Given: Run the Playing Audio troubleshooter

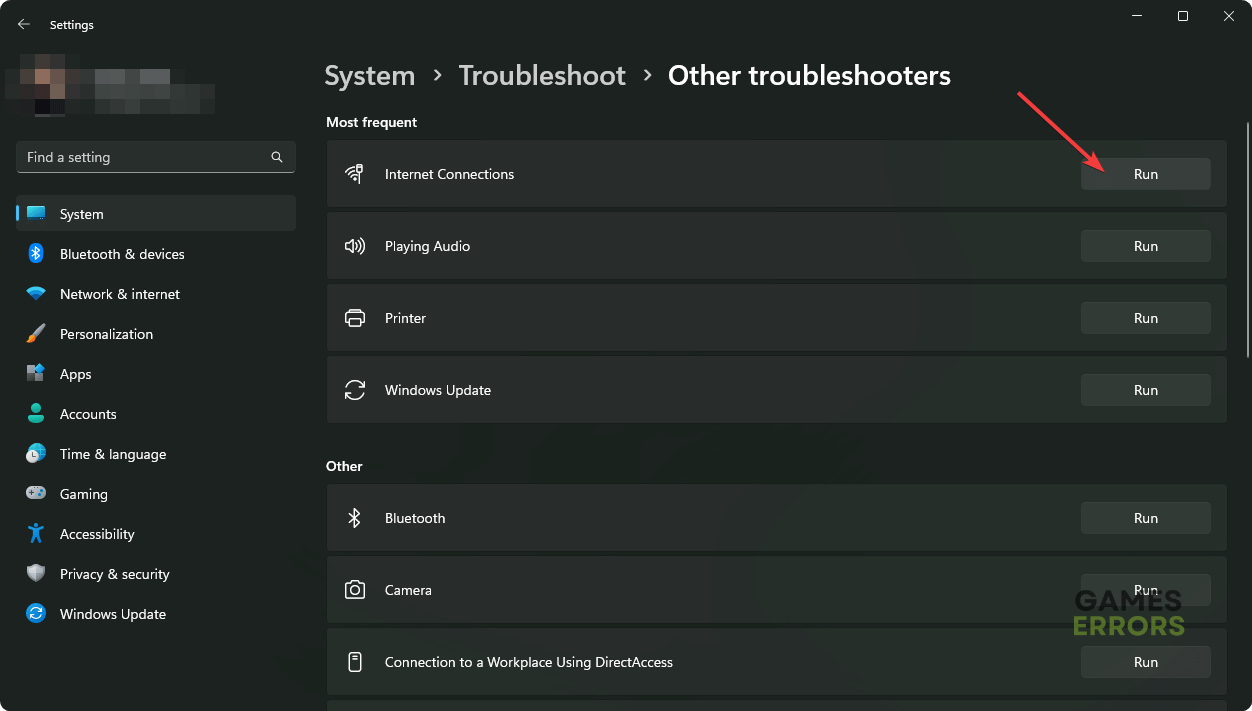Looking at the screenshot, I should click(x=1145, y=246).
